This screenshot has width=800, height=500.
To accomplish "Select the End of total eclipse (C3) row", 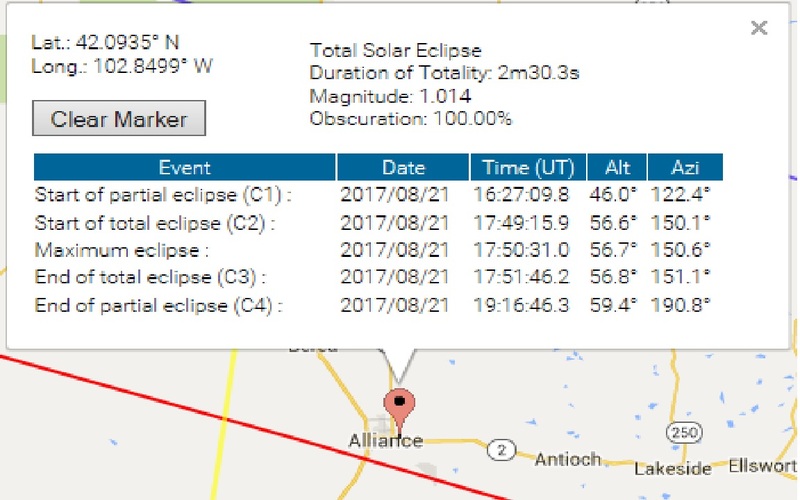I will tap(378, 277).
